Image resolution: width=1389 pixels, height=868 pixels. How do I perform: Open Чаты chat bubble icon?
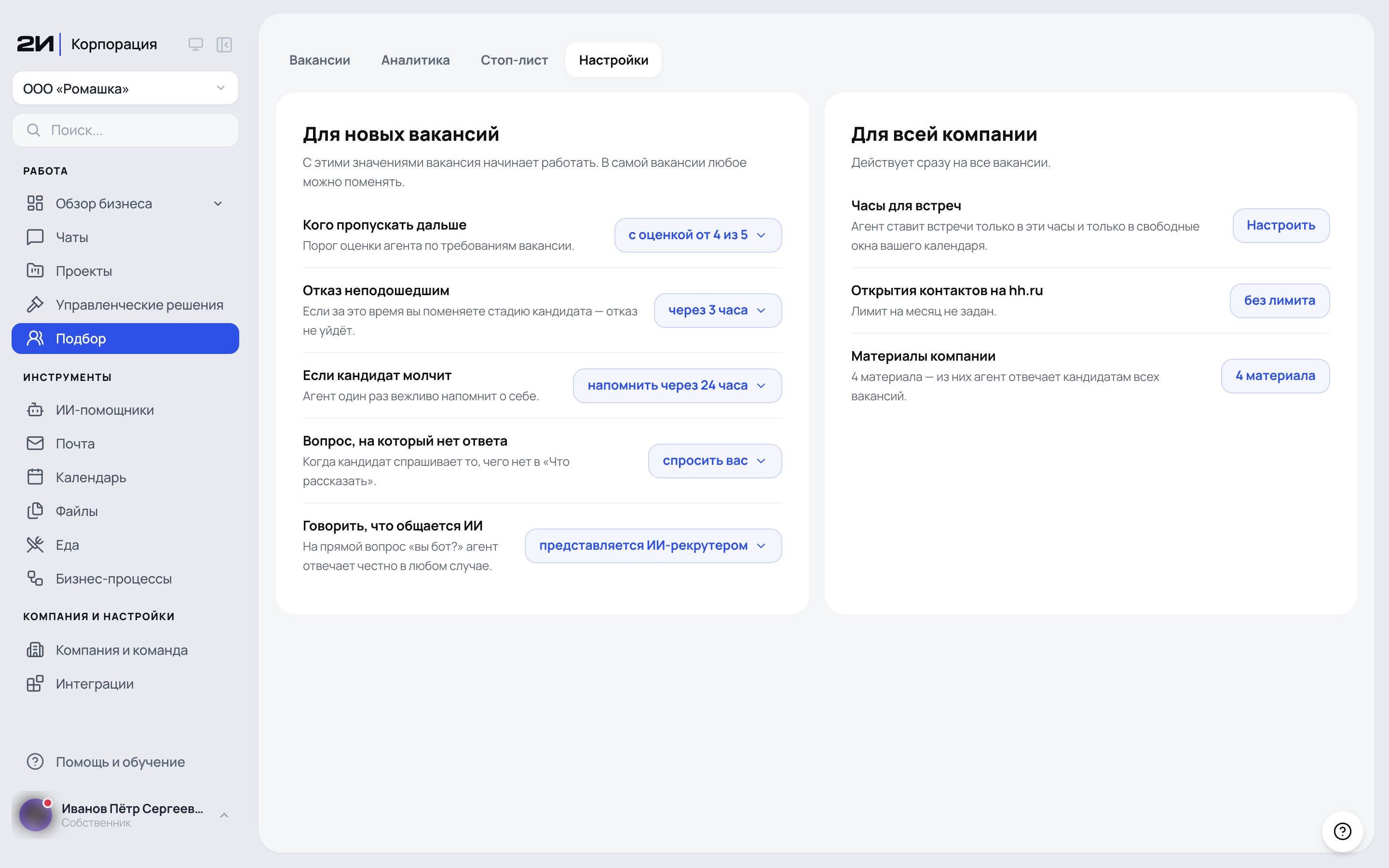point(35,237)
